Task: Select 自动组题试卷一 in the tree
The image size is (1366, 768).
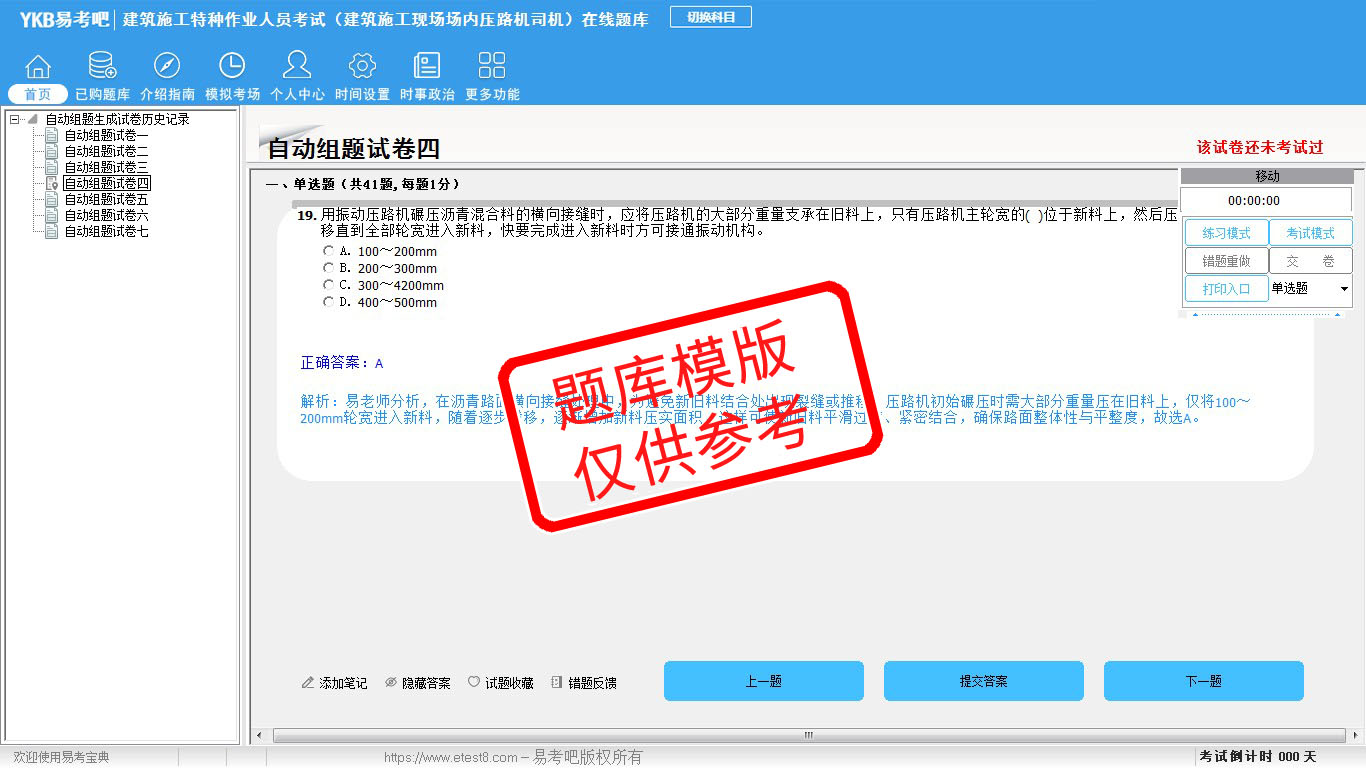Action: pyautogui.click(x=107, y=135)
